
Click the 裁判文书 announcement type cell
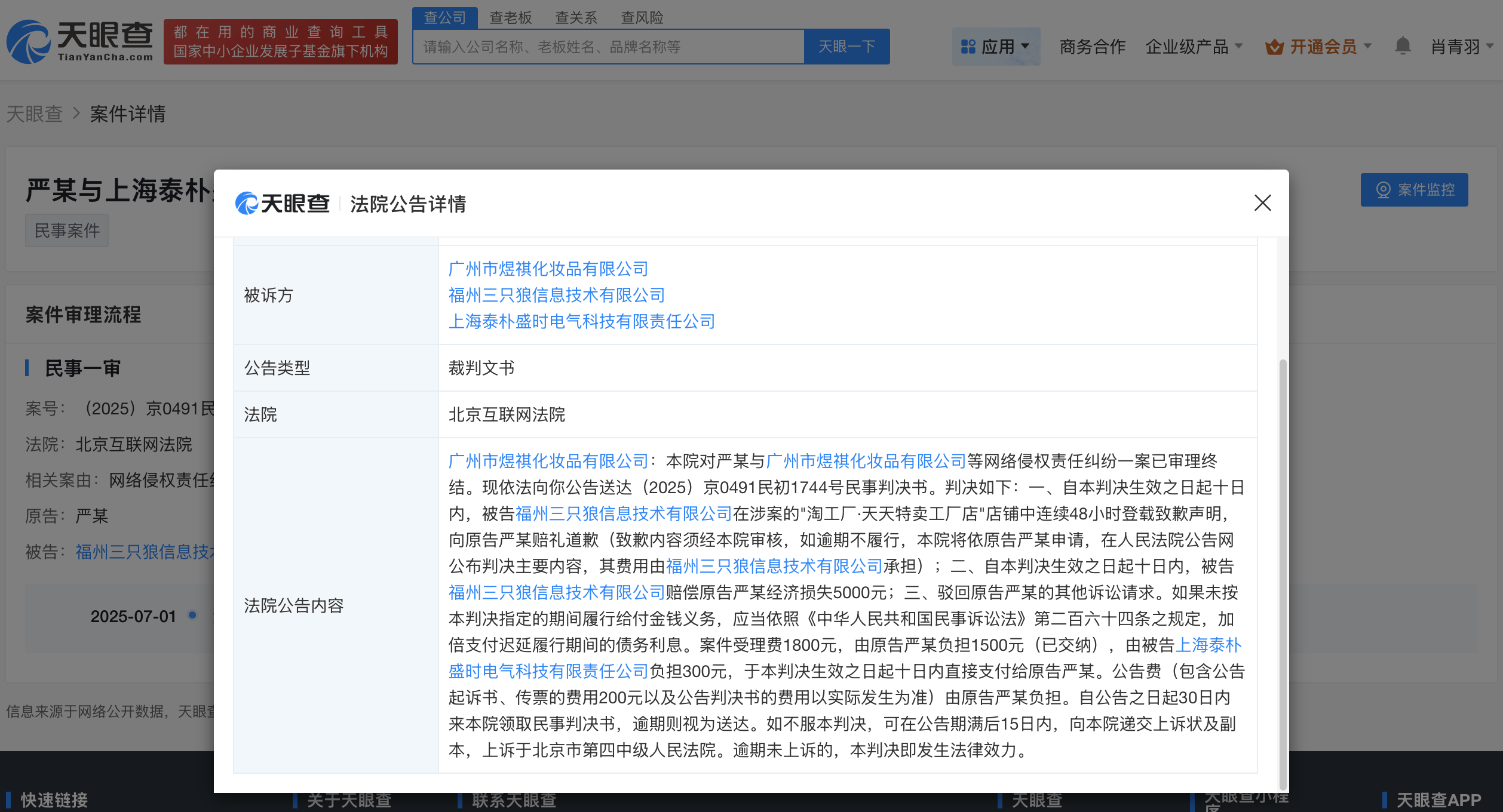848,368
